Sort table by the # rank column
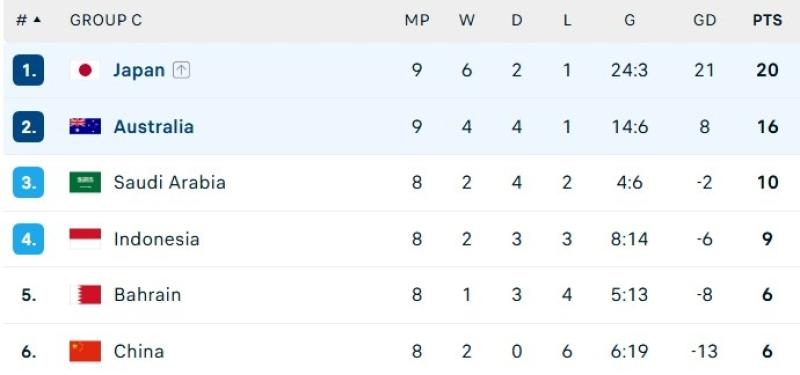 click(29, 20)
